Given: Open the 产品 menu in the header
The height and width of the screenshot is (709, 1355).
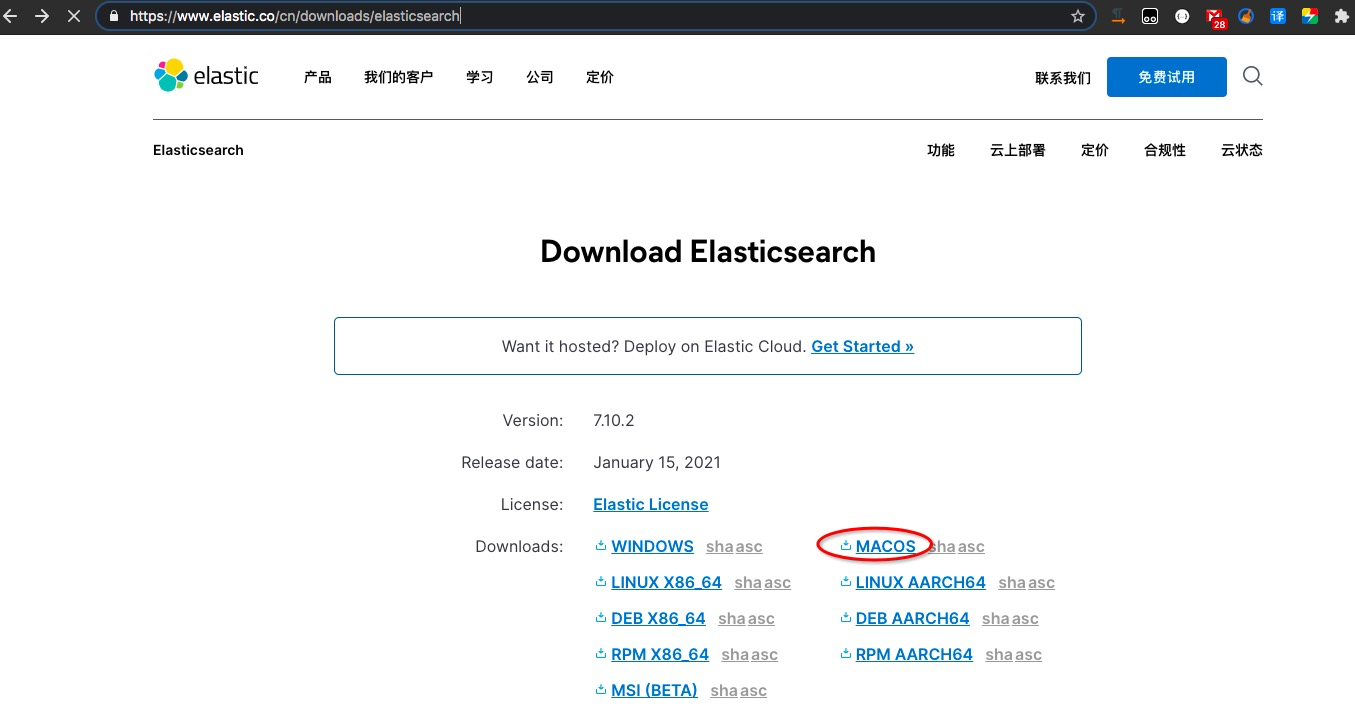Looking at the screenshot, I should [318, 77].
